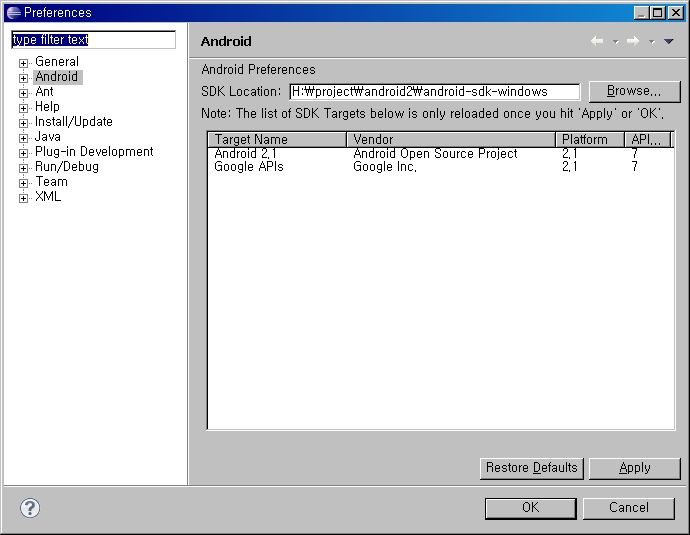This screenshot has width=690, height=535.
Task: Click the type filter text field
Action: [93, 40]
